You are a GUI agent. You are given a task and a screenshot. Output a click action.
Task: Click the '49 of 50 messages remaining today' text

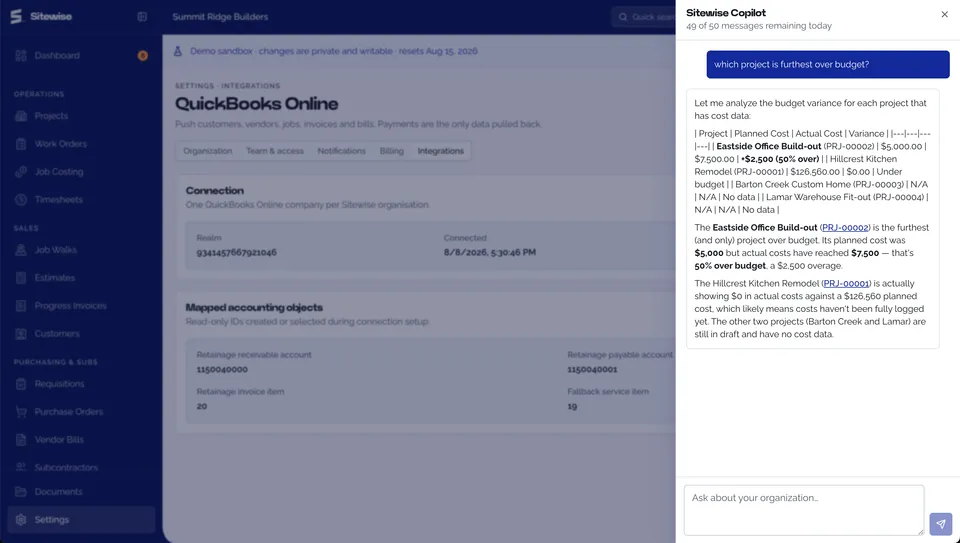pos(759,26)
